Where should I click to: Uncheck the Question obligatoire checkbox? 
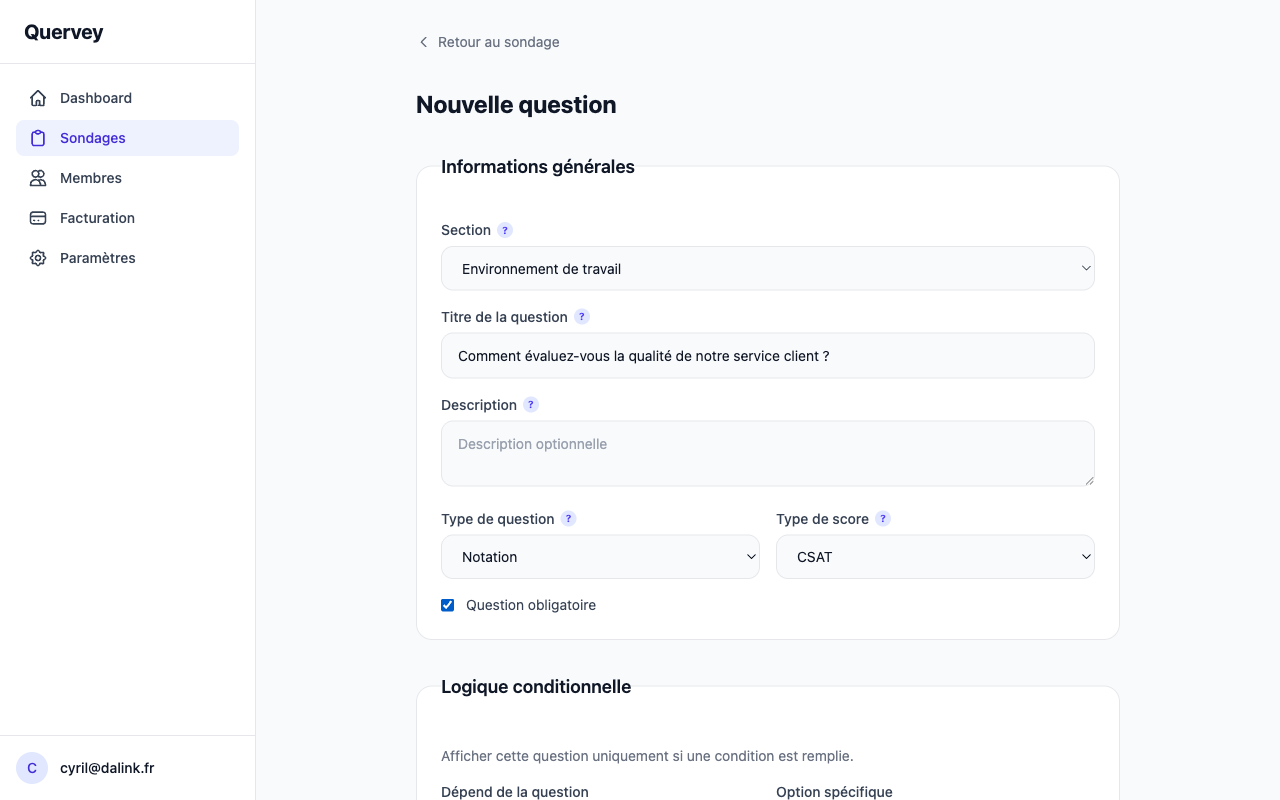click(447, 605)
